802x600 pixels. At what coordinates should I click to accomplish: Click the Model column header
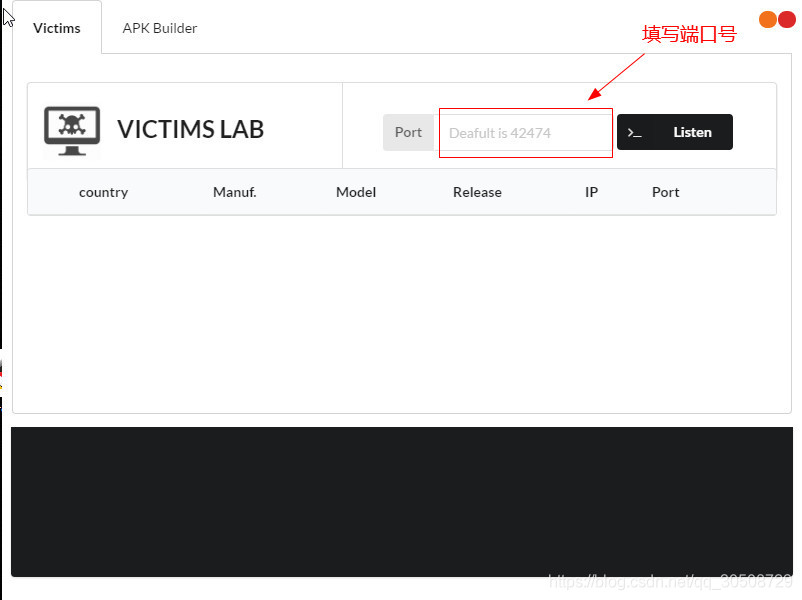tap(356, 192)
